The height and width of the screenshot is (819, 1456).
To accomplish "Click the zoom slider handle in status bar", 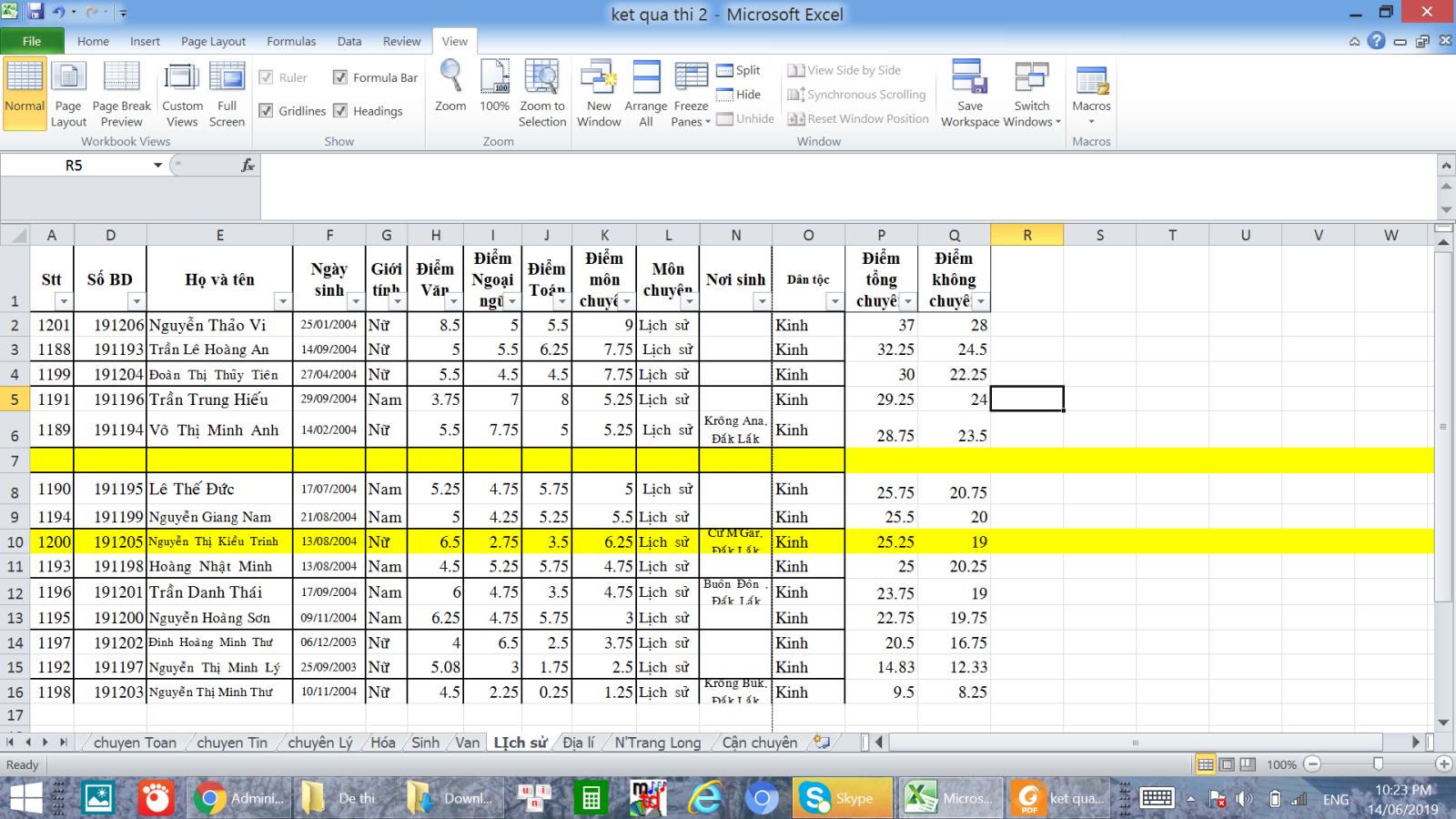I will (1378, 764).
